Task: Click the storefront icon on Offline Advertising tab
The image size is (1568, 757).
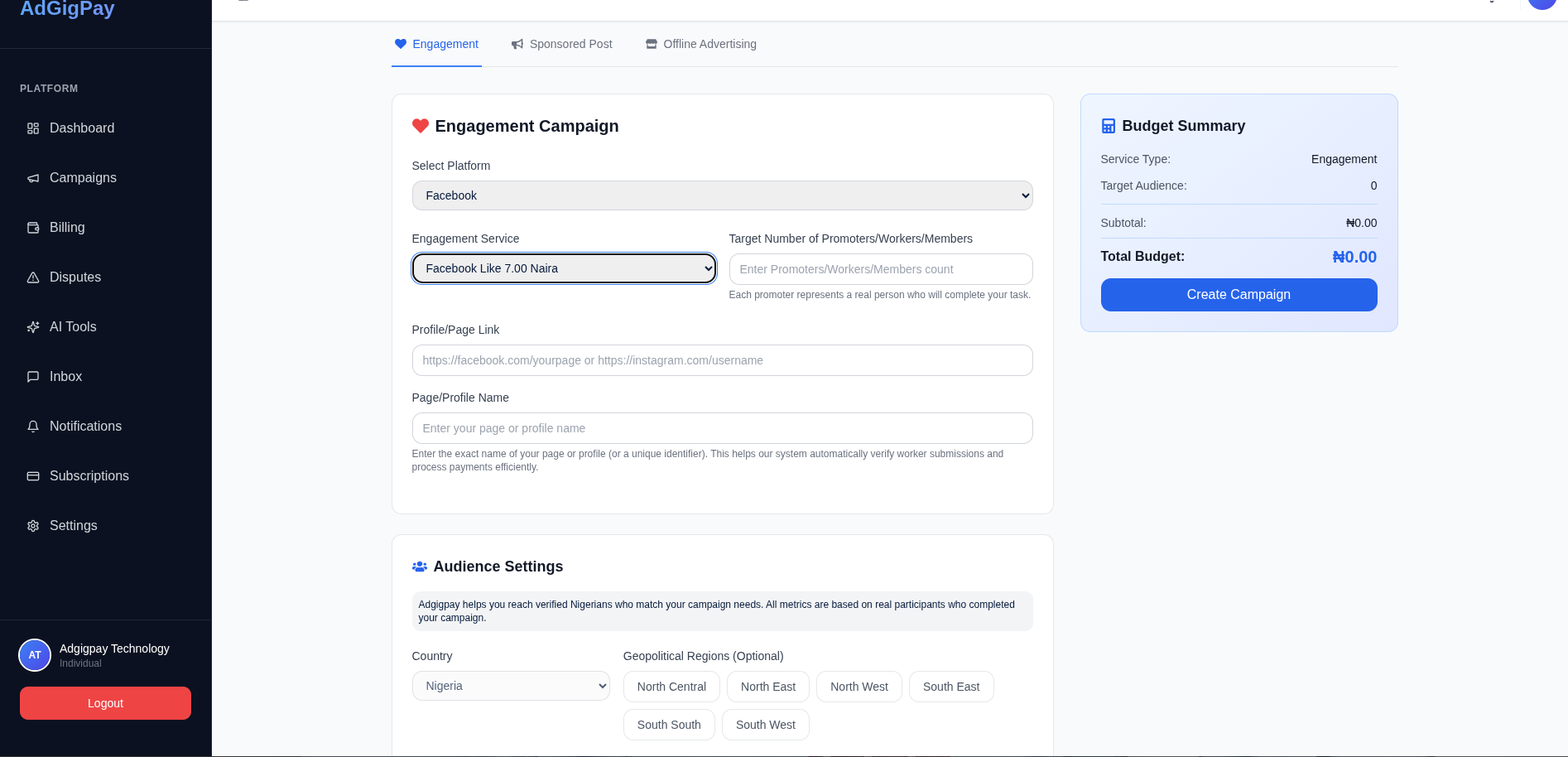Action: 652,44
